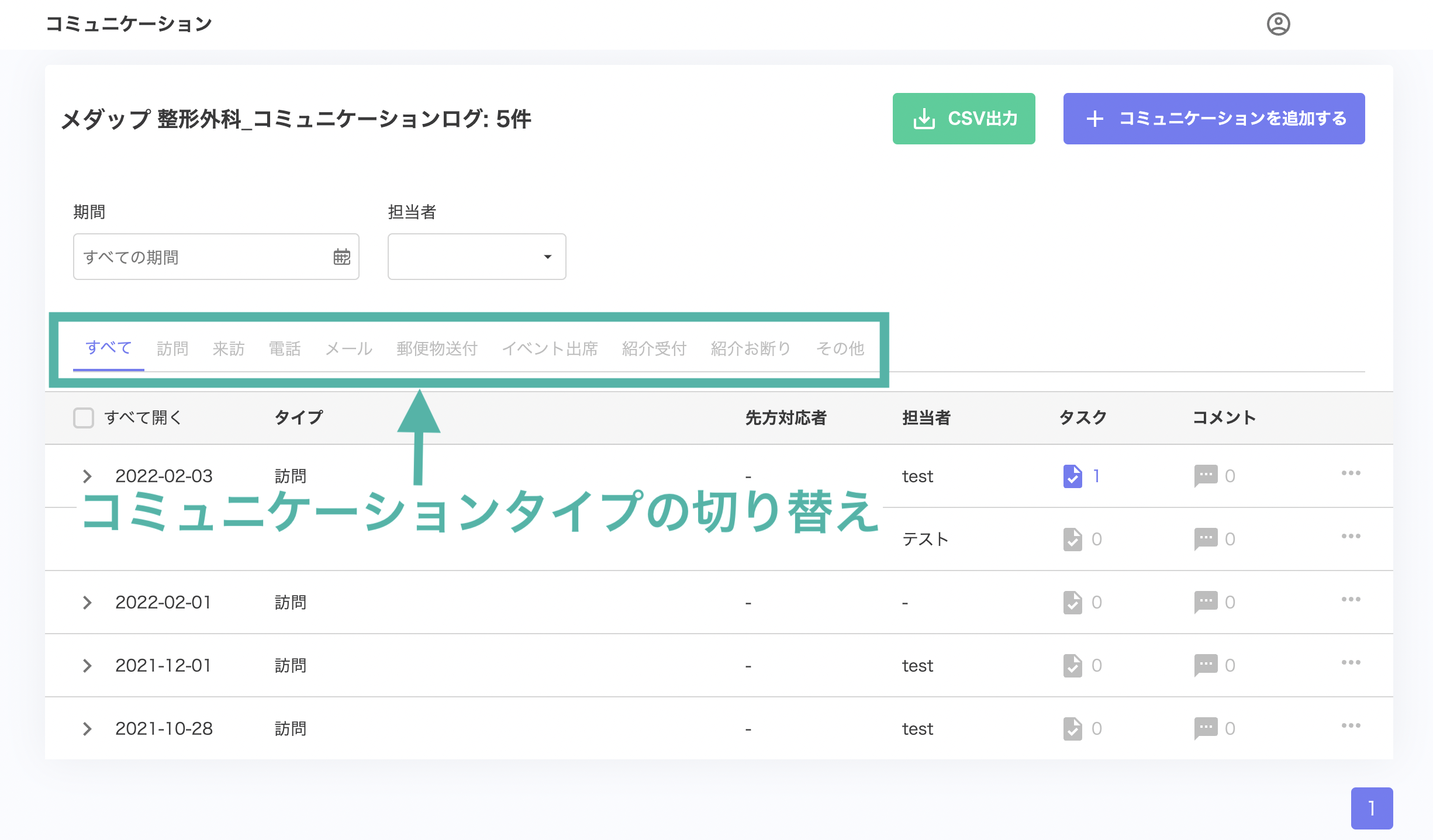
Task: Open the comment icon for 2022-02-03 row
Action: (x=1206, y=476)
